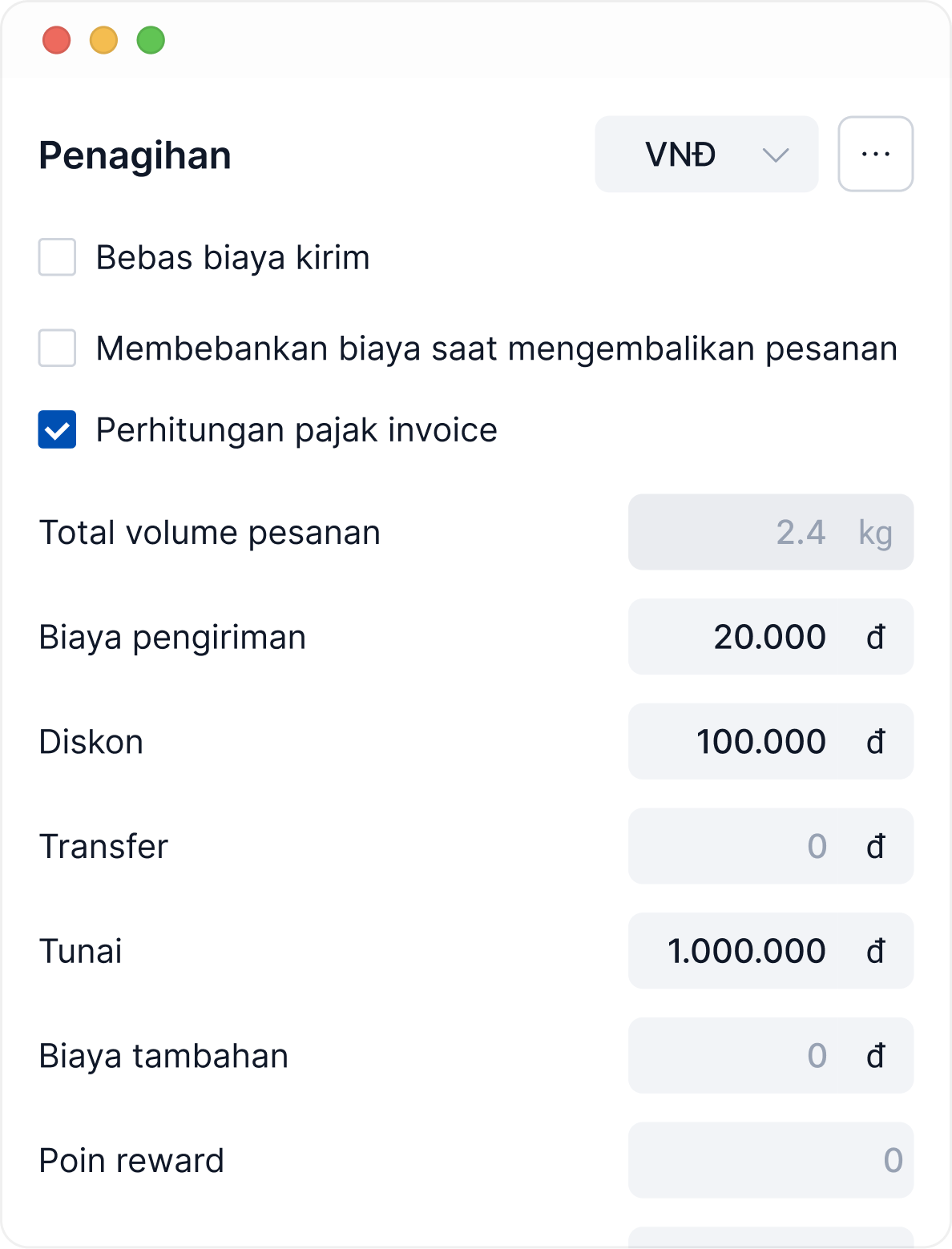952x1249 pixels.
Task: Click the chevron arrow beside VNĐ
Action: [x=775, y=155]
